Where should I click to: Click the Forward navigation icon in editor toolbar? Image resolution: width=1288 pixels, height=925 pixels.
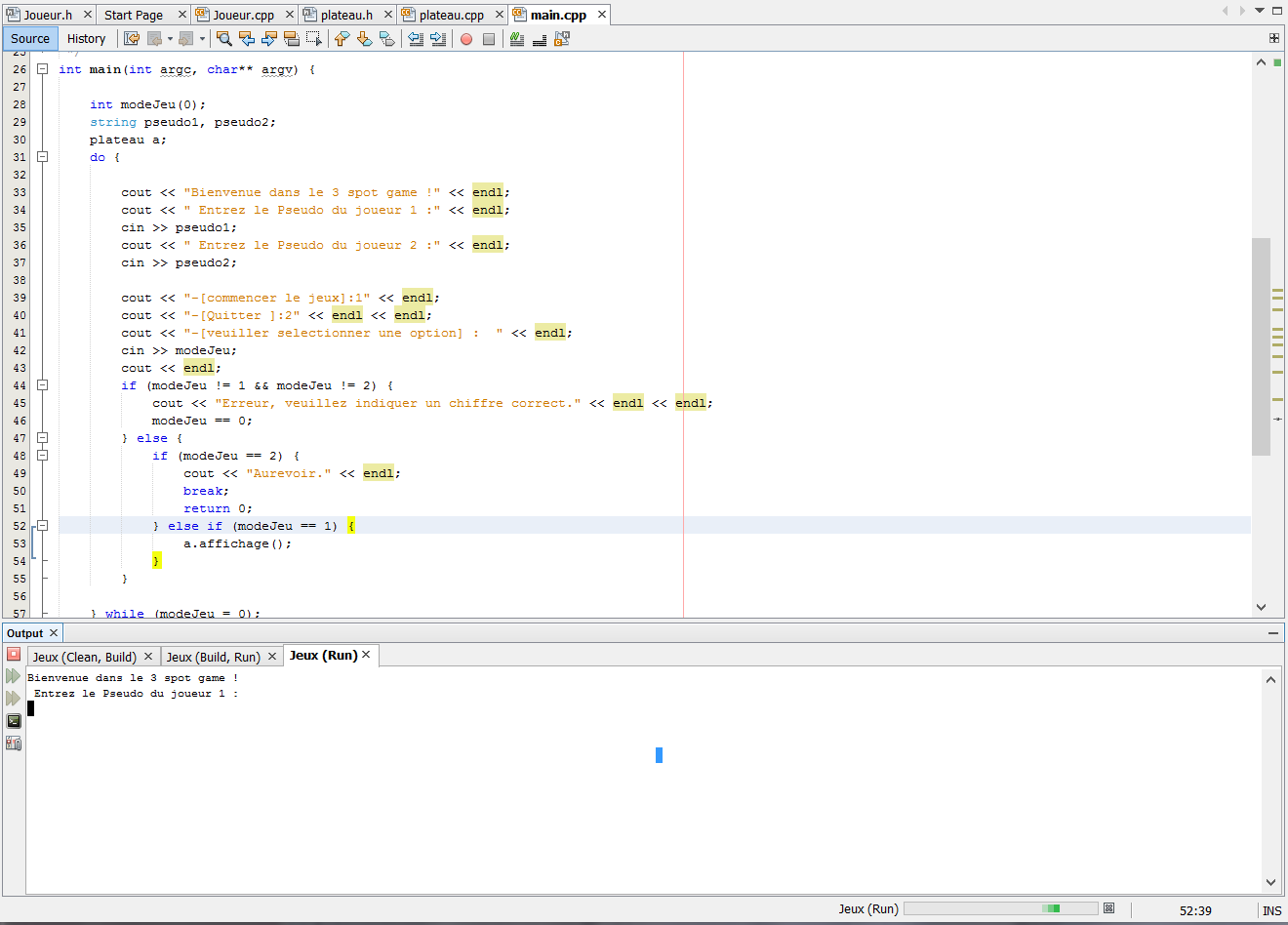click(x=186, y=39)
